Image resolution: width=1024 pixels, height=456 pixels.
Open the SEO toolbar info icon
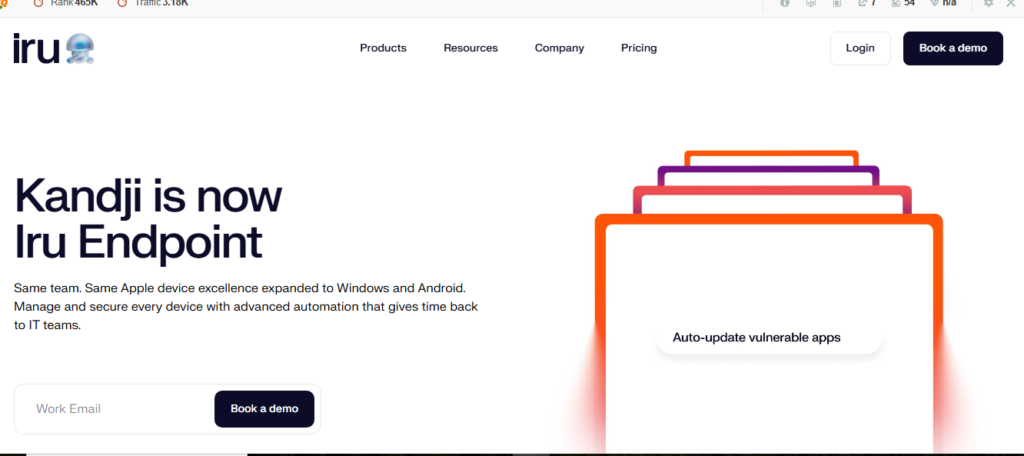(784, 3)
